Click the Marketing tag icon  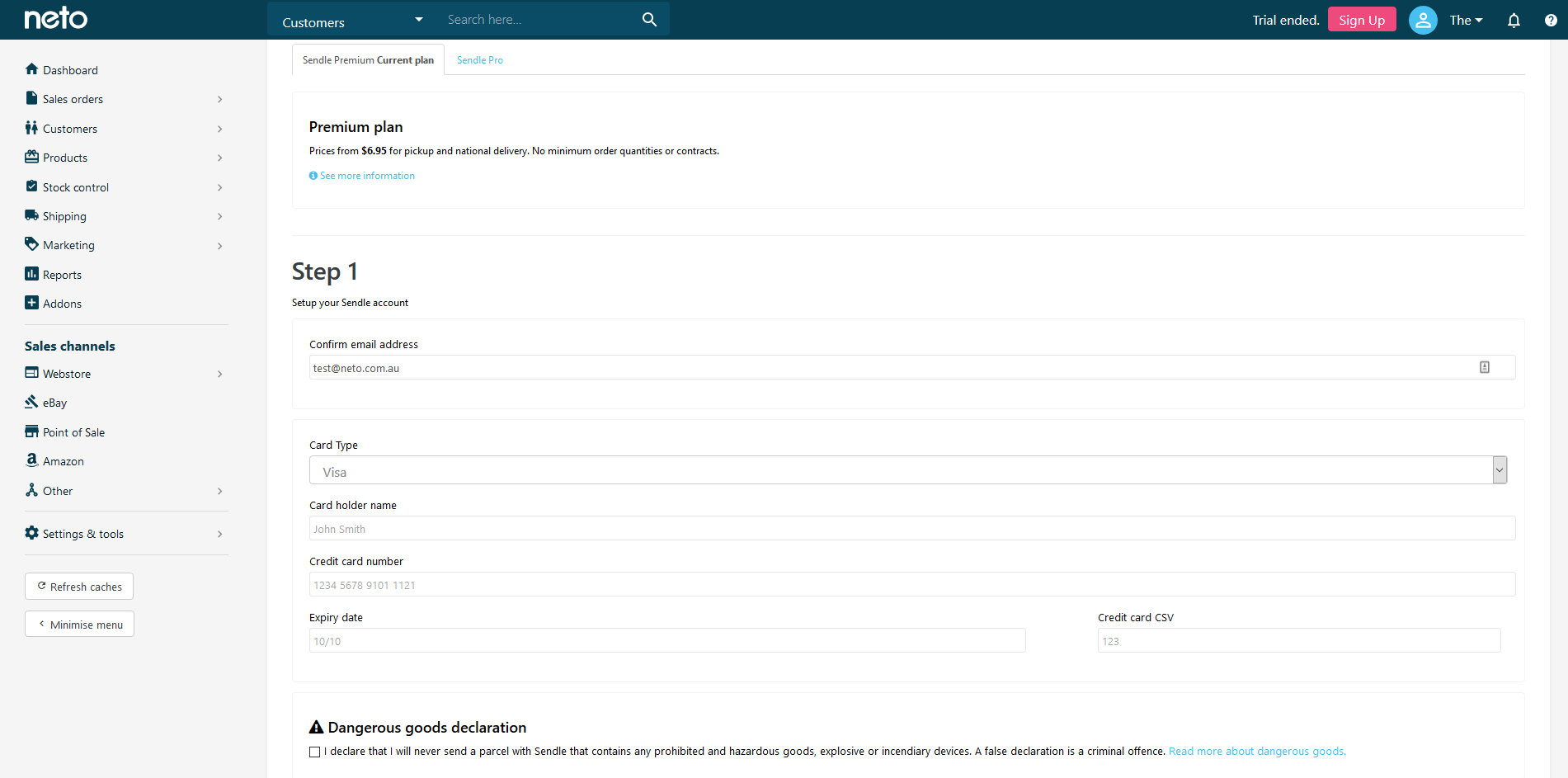click(31, 244)
